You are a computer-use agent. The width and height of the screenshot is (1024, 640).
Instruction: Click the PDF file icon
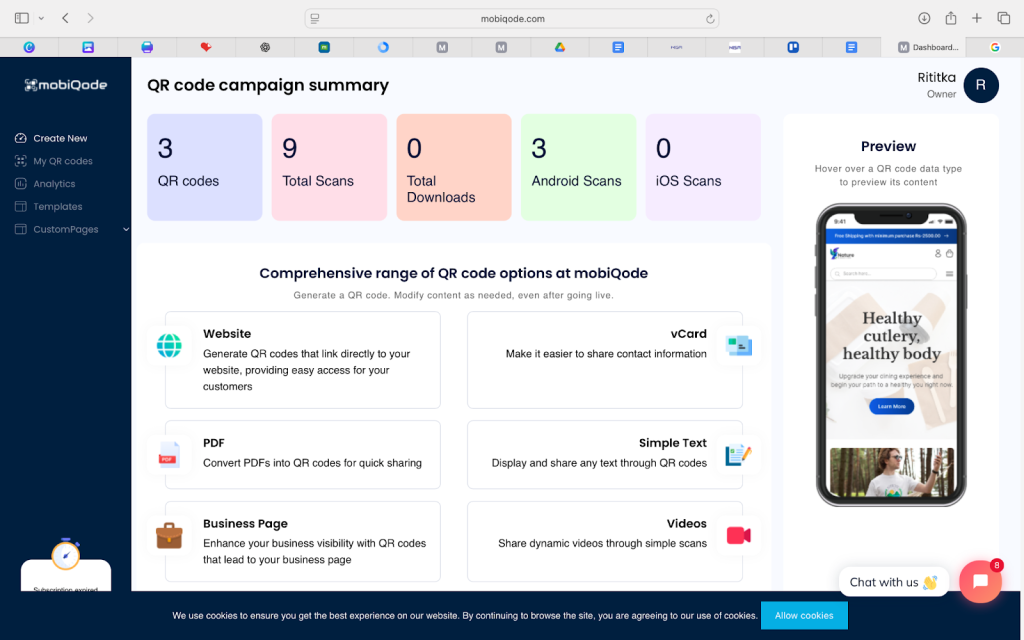coord(169,455)
